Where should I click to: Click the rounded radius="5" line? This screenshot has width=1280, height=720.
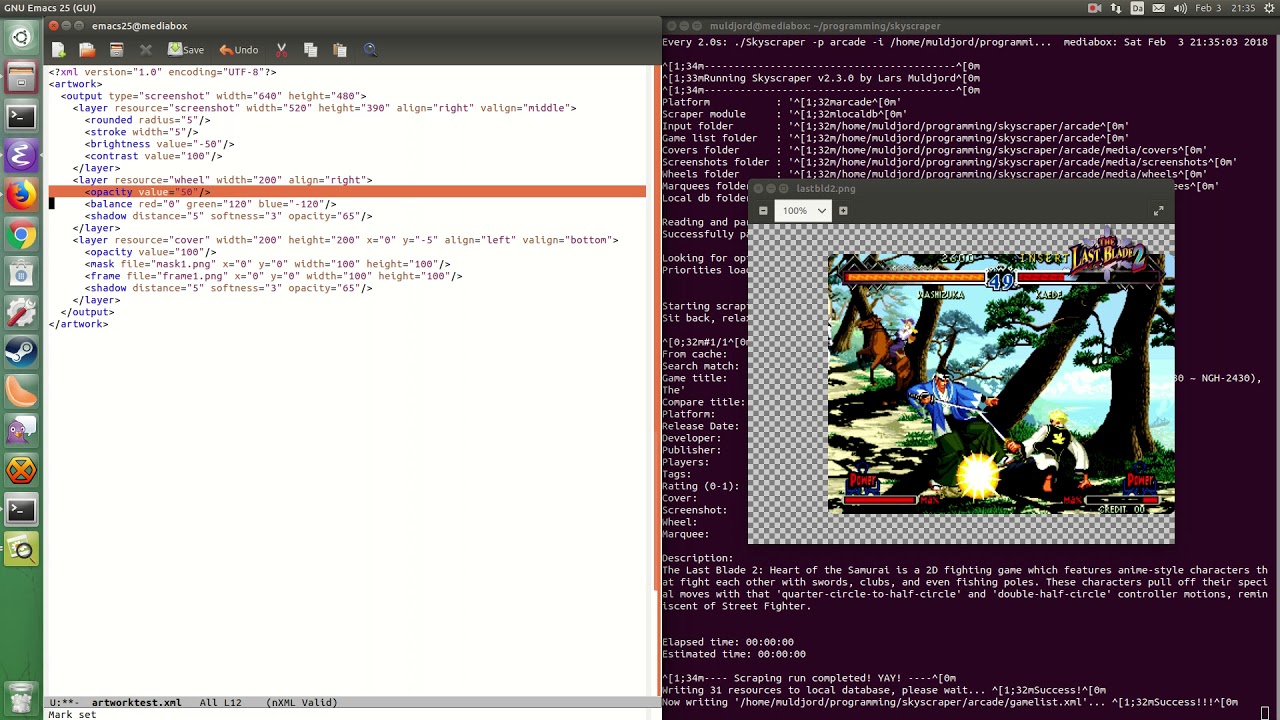tap(147, 120)
